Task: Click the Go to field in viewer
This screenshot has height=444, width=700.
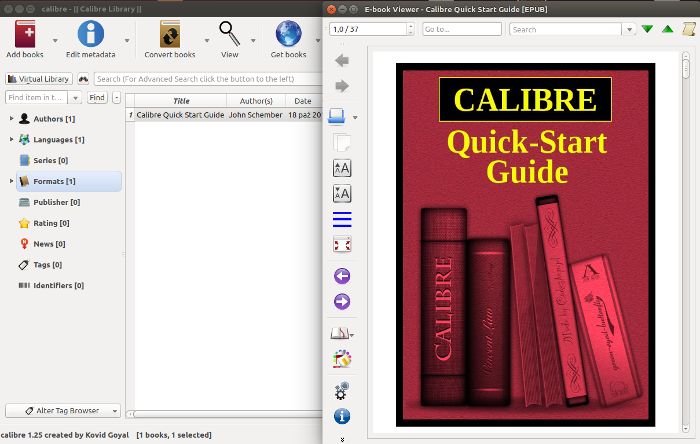Action: (462, 29)
